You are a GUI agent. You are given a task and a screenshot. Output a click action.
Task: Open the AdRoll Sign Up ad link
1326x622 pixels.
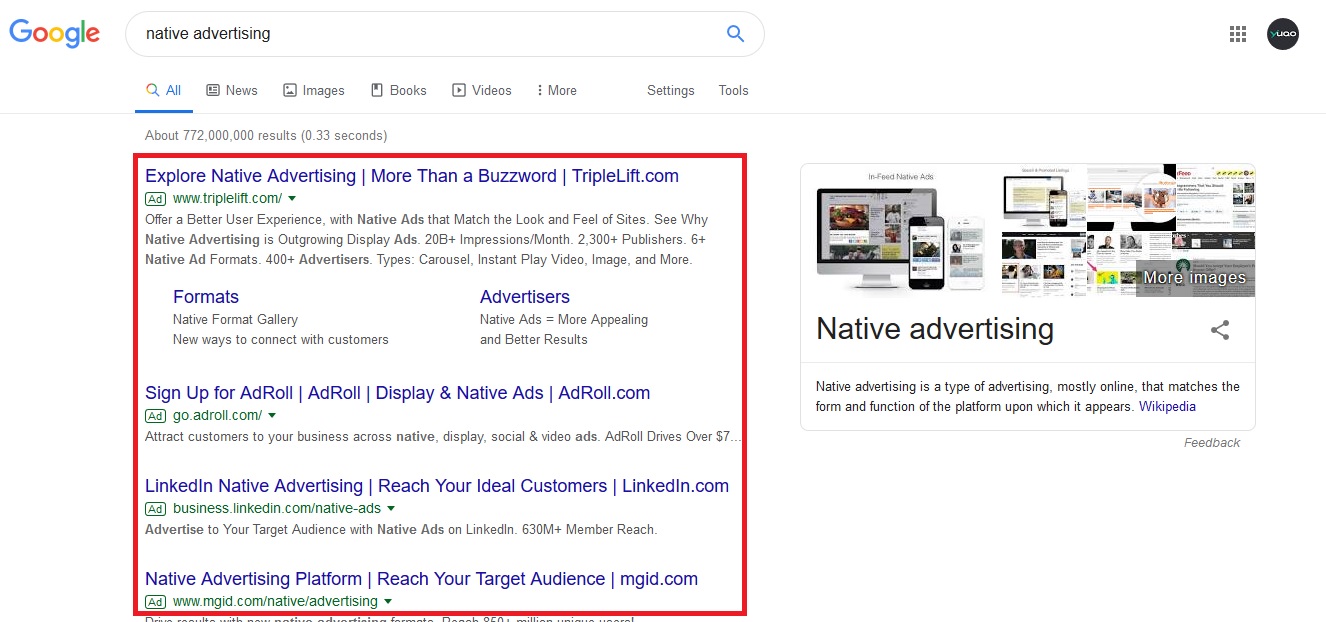398,393
